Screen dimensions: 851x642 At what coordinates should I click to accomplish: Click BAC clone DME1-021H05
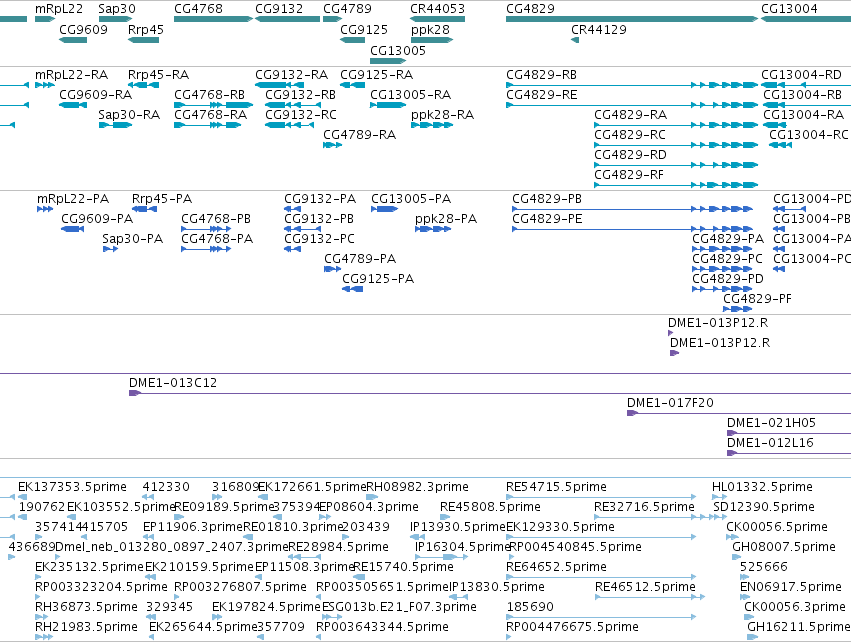[771, 423]
